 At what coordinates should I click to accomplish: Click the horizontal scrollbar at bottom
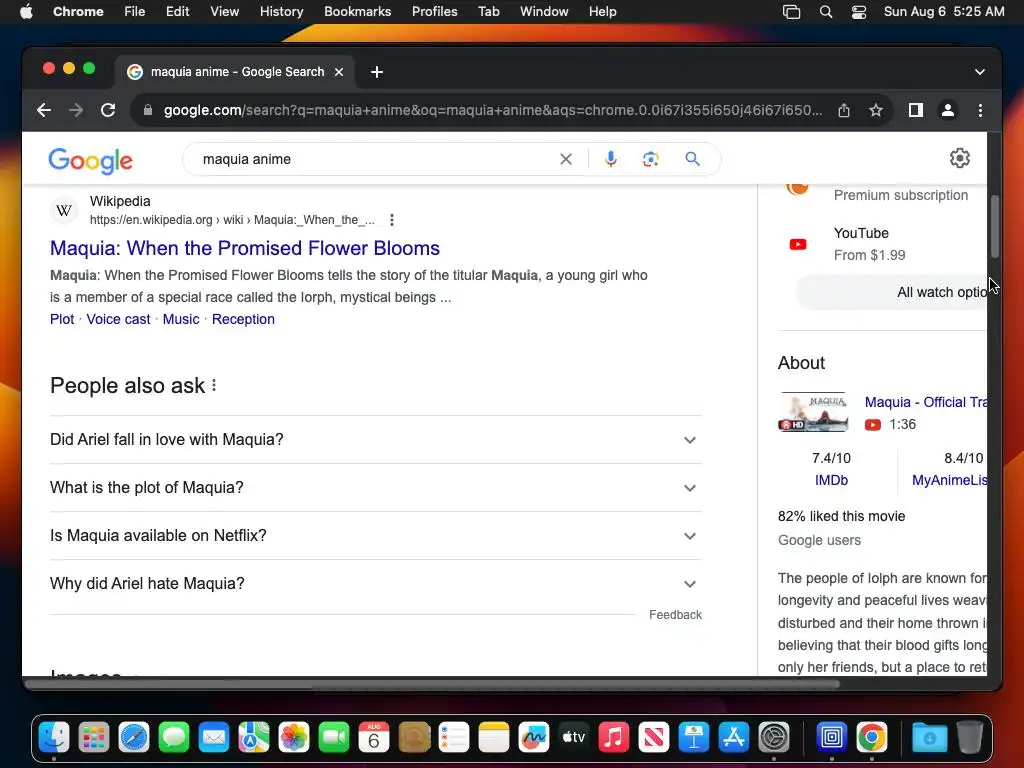click(432, 684)
